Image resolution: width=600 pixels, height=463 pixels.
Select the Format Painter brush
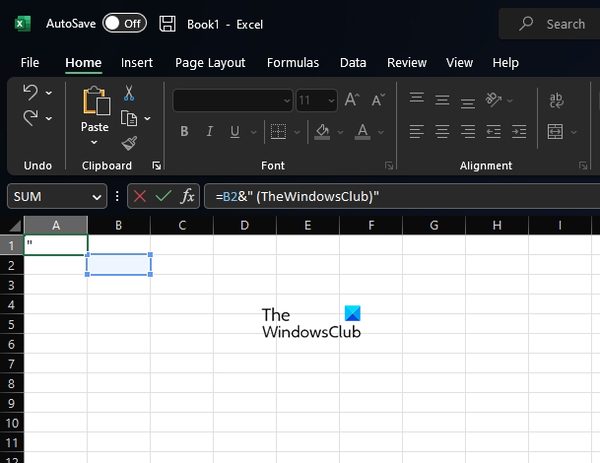(x=128, y=142)
